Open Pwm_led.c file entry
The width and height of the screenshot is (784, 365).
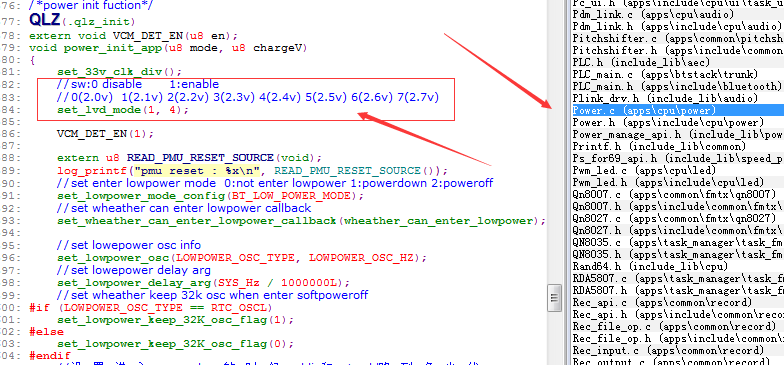[x=678, y=170]
